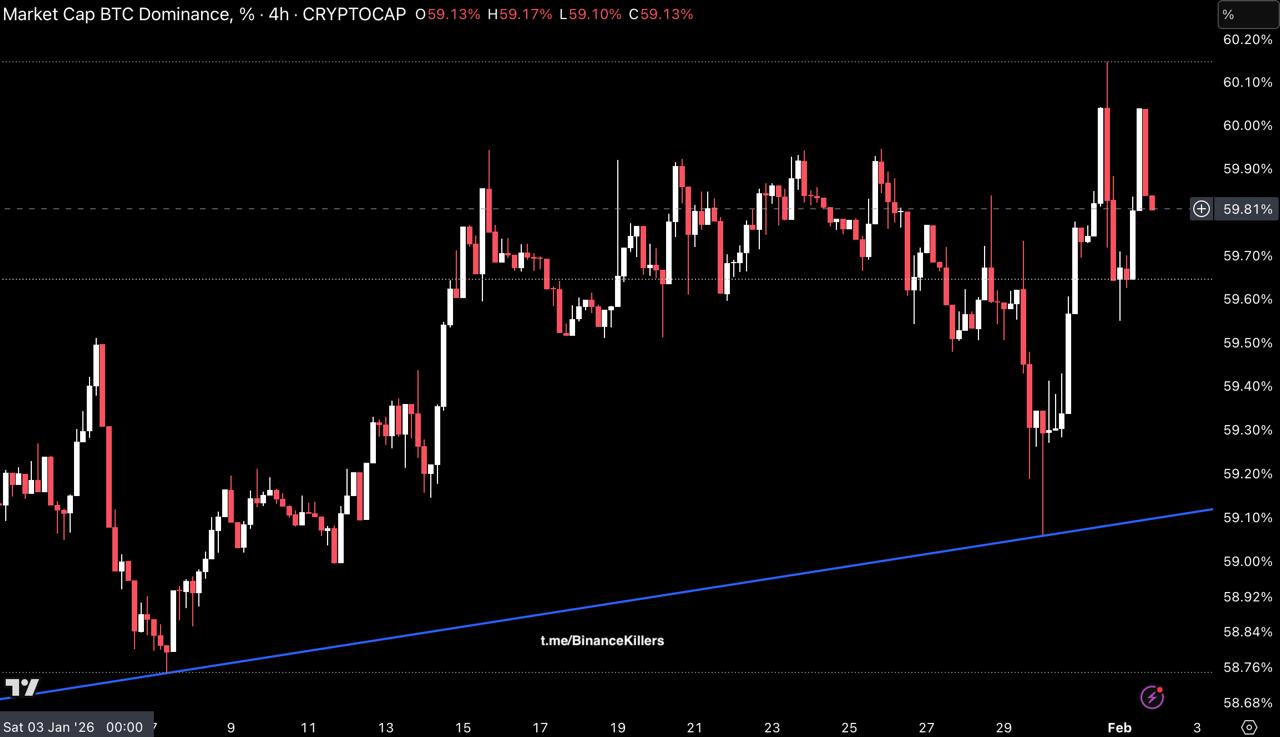Select the CRYPTOCAP source label
1280x737 pixels.
(354, 14)
